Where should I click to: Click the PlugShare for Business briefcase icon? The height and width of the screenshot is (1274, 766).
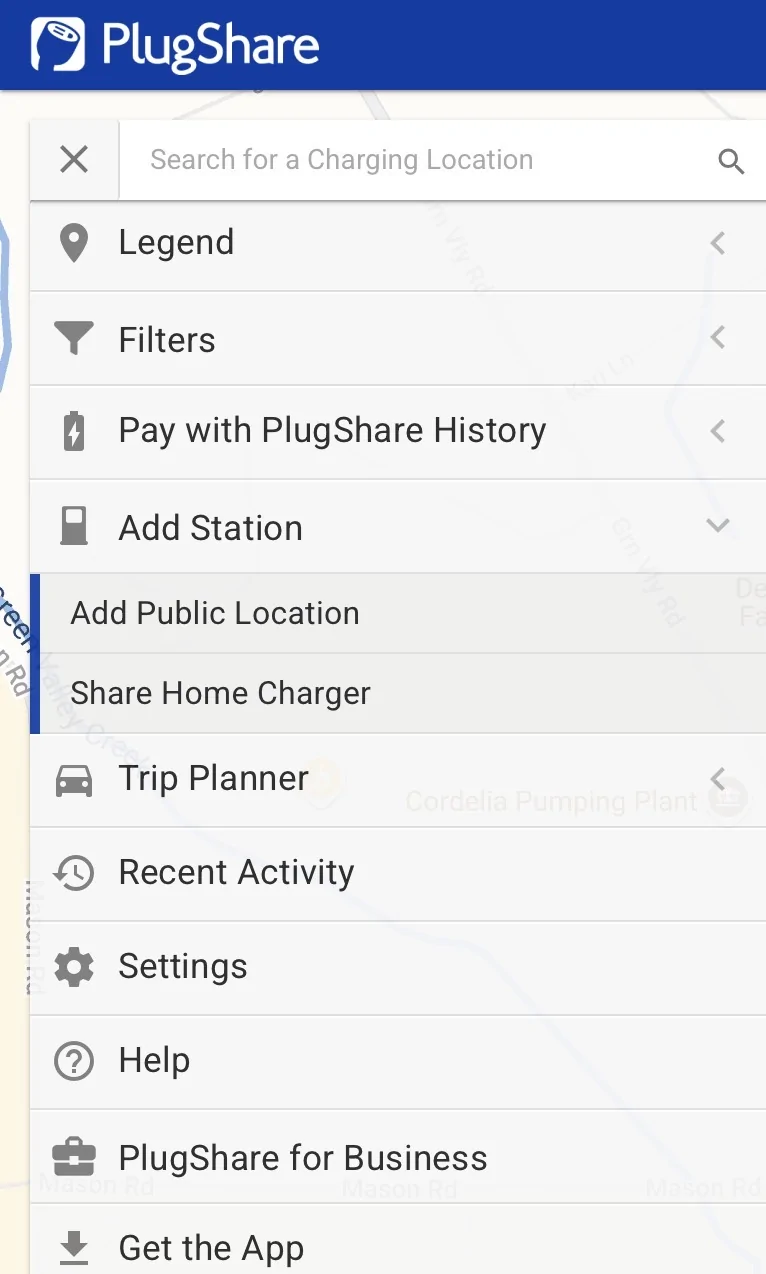[74, 1157]
